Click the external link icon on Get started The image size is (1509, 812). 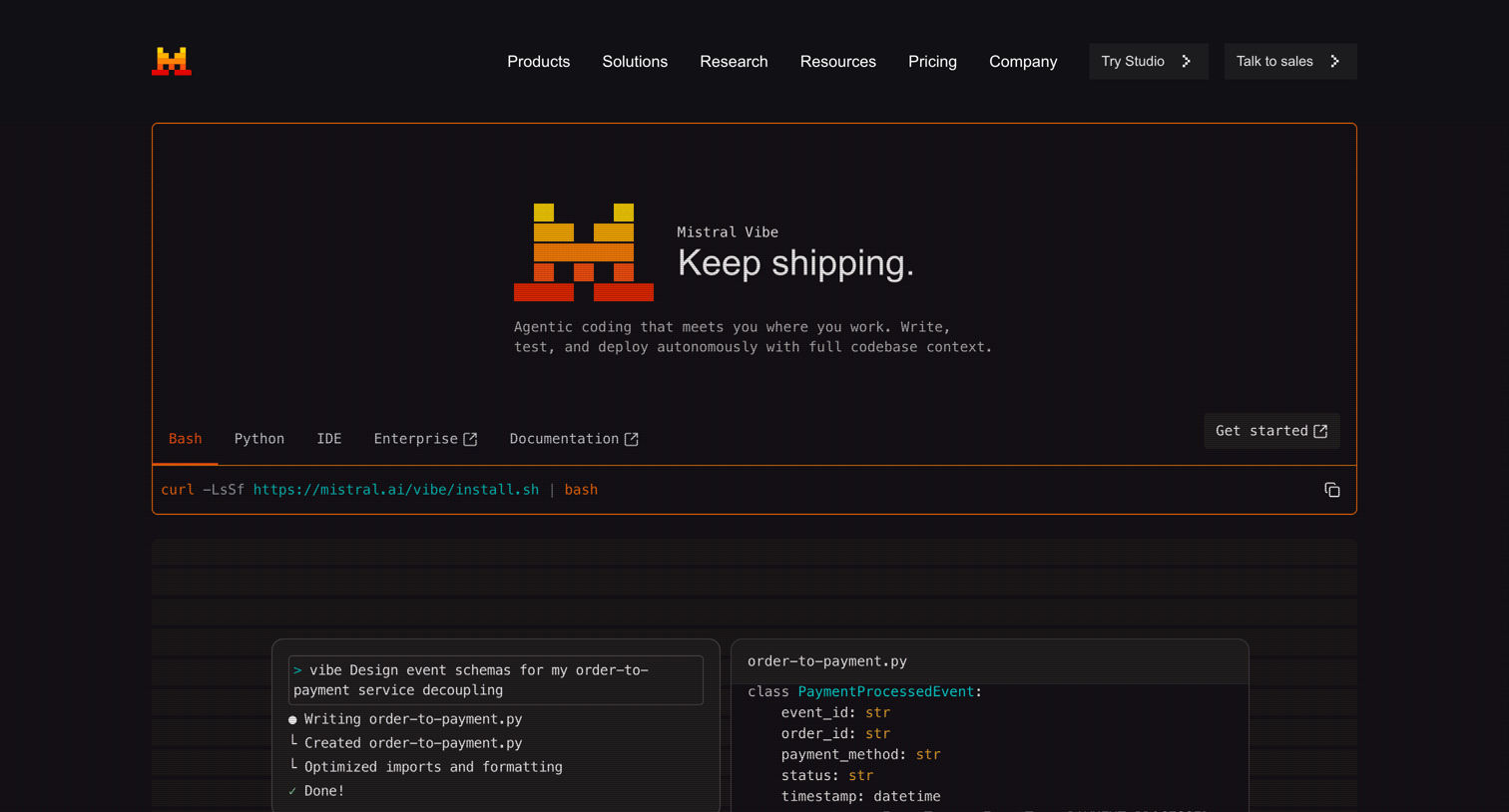(x=1320, y=431)
